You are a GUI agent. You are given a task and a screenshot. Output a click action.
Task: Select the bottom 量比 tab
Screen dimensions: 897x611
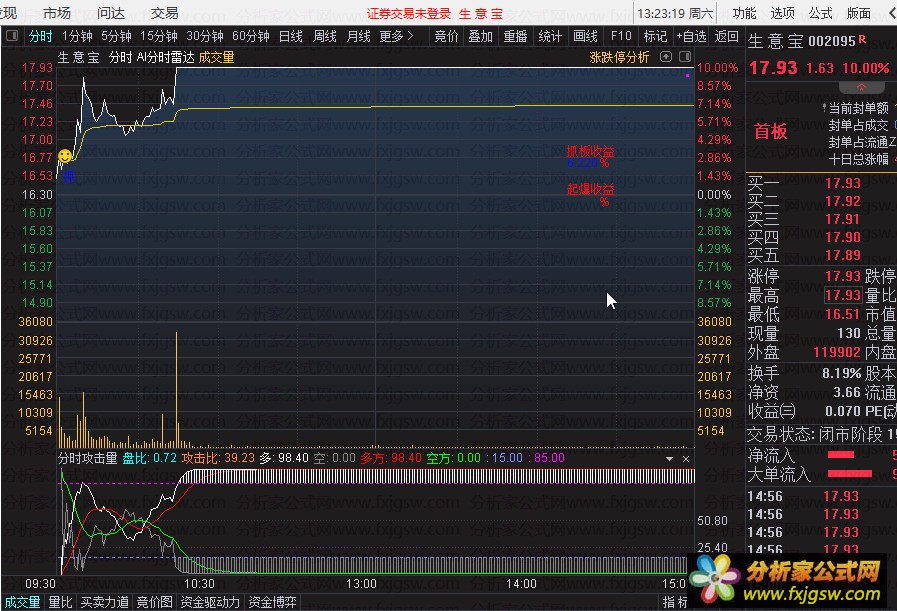click(x=61, y=602)
